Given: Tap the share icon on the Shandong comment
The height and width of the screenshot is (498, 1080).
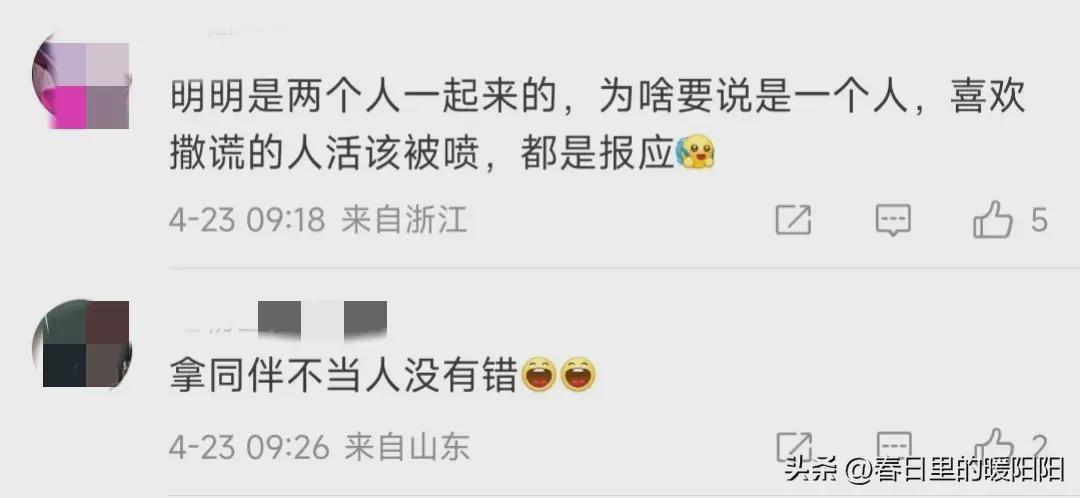Looking at the screenshot, I should point(793,444).
